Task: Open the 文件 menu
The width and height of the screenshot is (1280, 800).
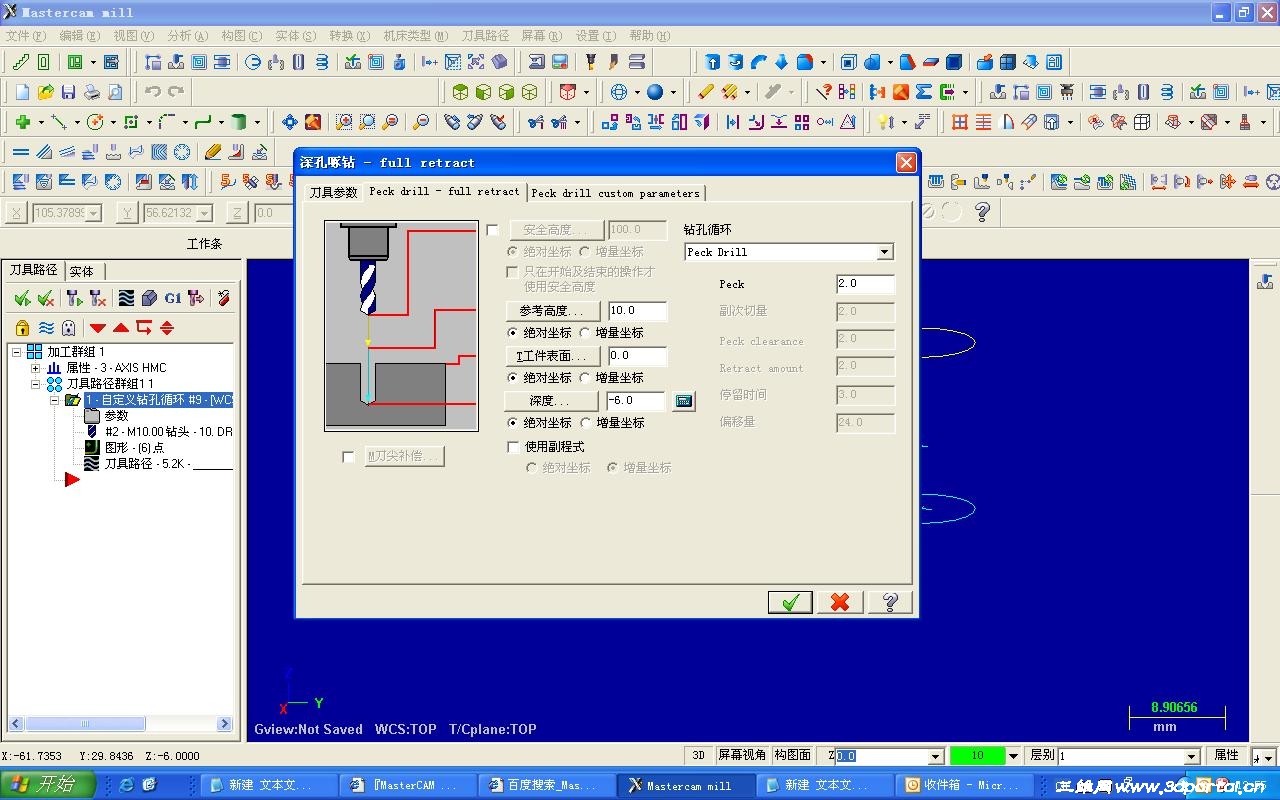Action: [x=24, y=36]
